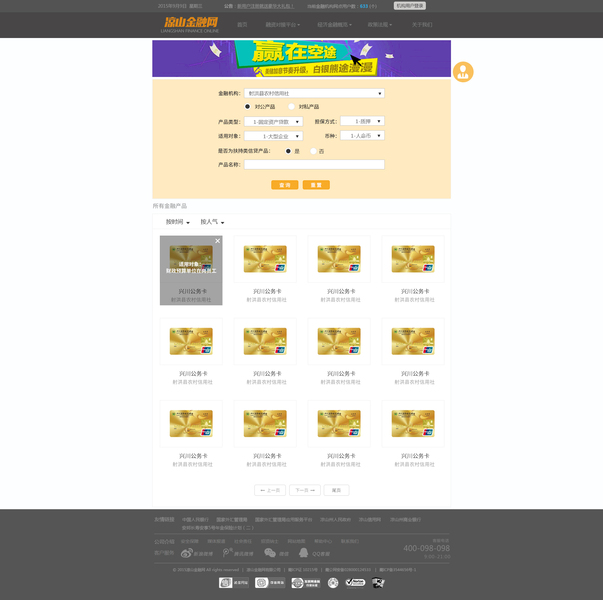Open the 金融机构 dropdown
The width and height of the screenshot is (603, 600).
tap(314, 93)
